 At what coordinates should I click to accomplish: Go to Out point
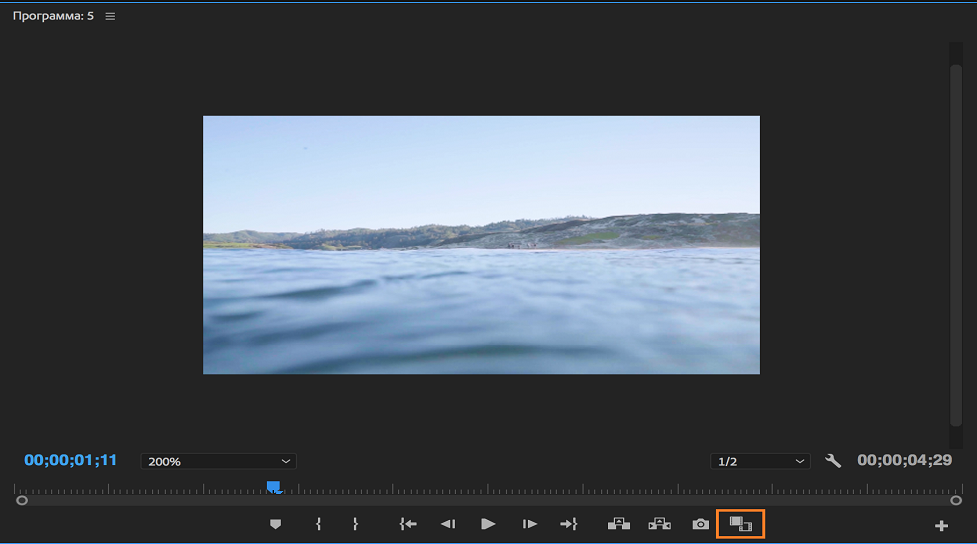pos(569,524)
